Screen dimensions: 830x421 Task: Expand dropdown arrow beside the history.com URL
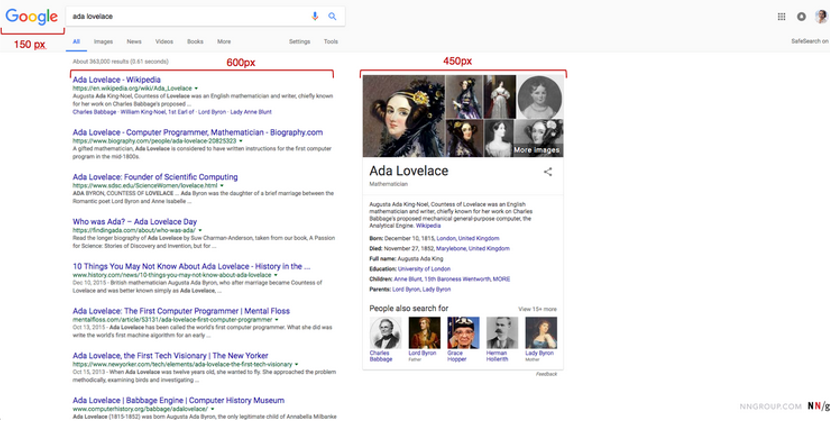pos(276,275)
